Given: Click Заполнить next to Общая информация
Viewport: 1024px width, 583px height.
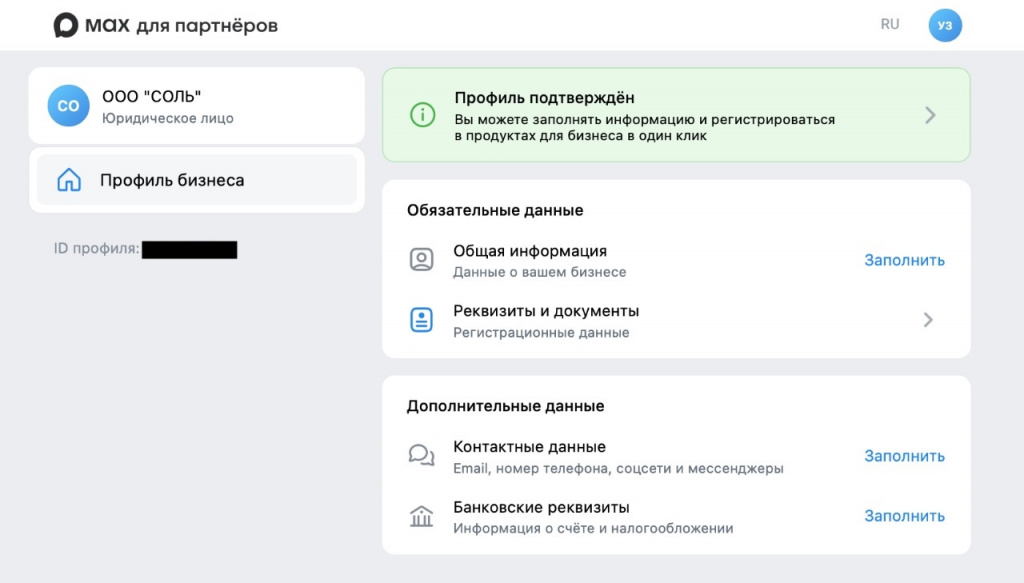Looking at the screenshot, I should tap(904, 259).
